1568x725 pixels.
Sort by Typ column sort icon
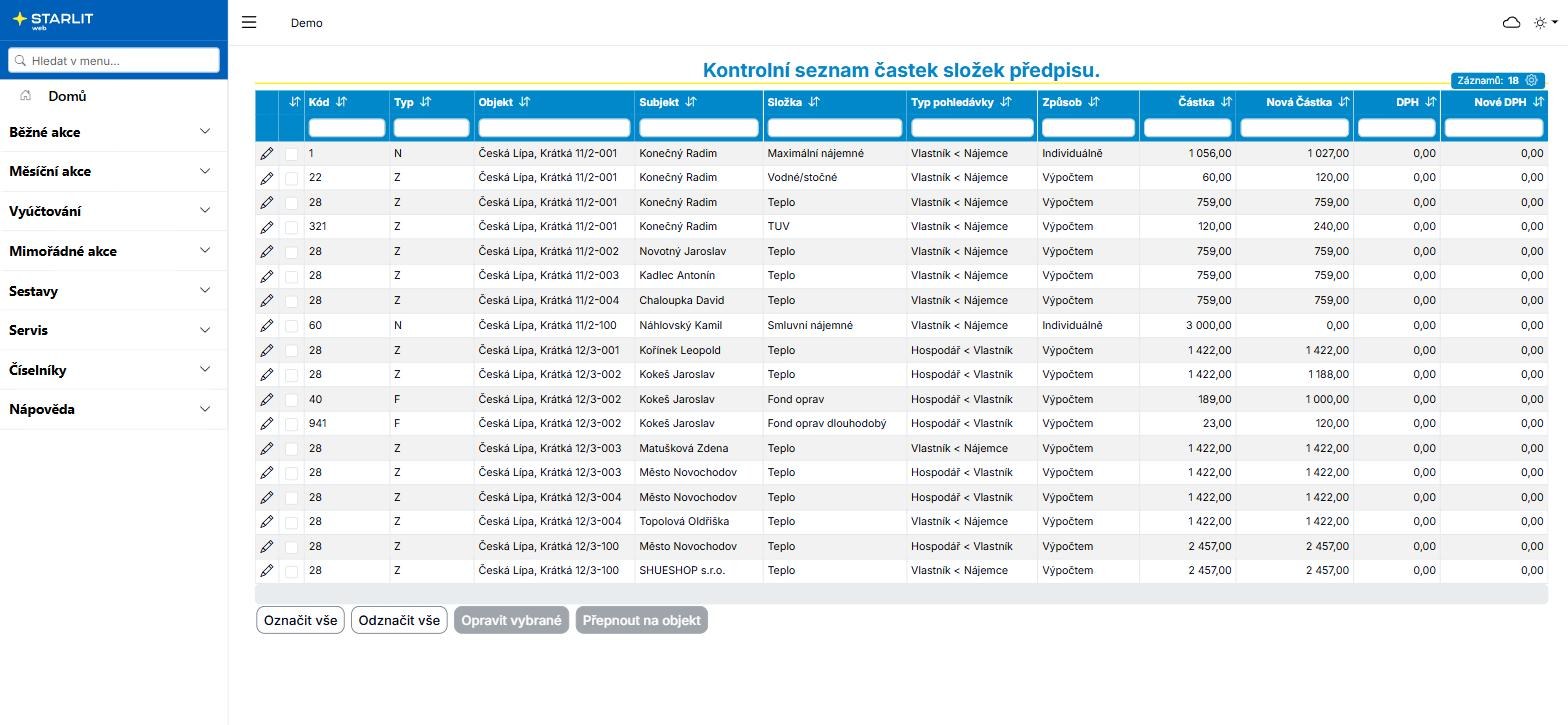pos(425,102)
